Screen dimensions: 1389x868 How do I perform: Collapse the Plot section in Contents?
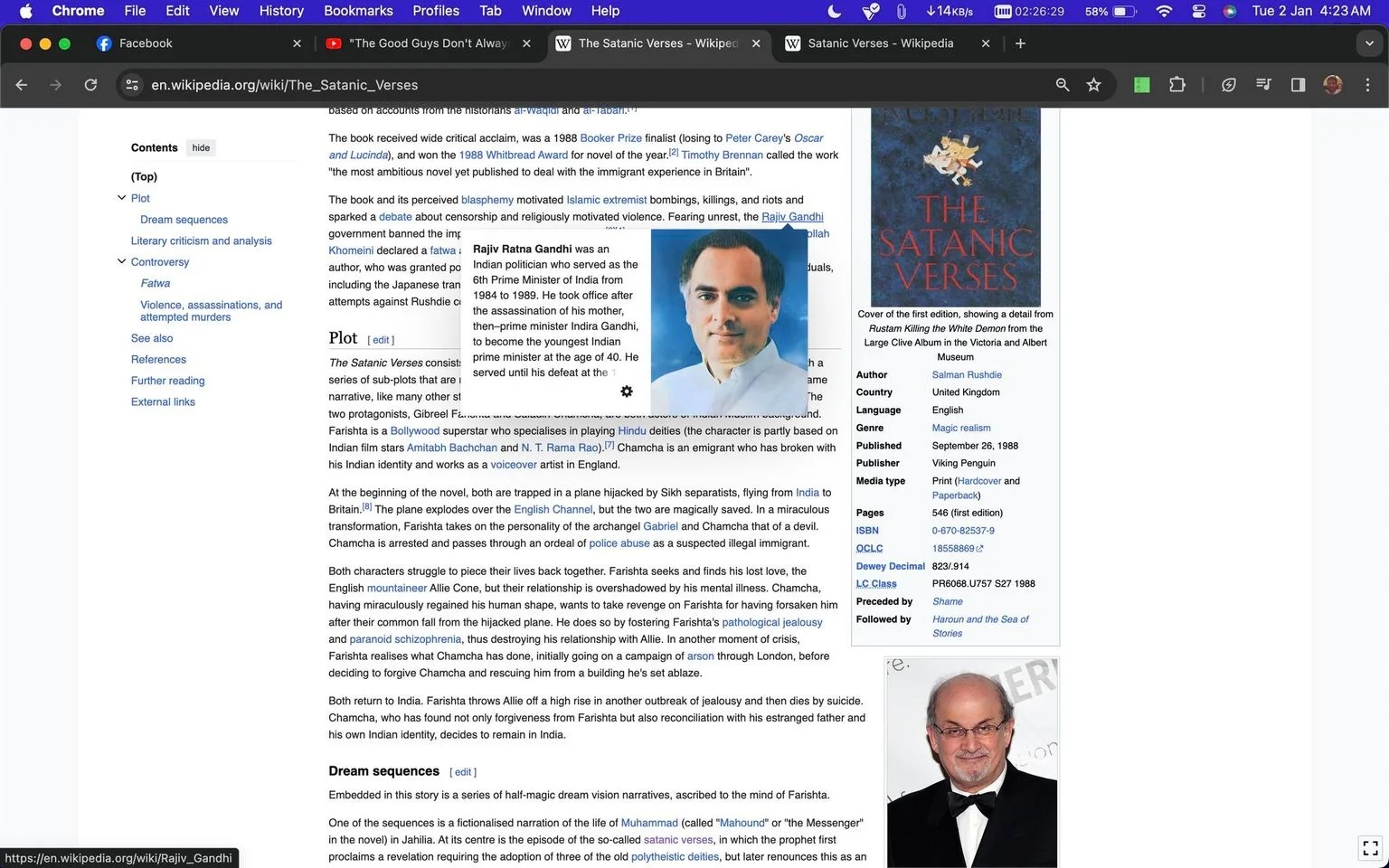121,198
